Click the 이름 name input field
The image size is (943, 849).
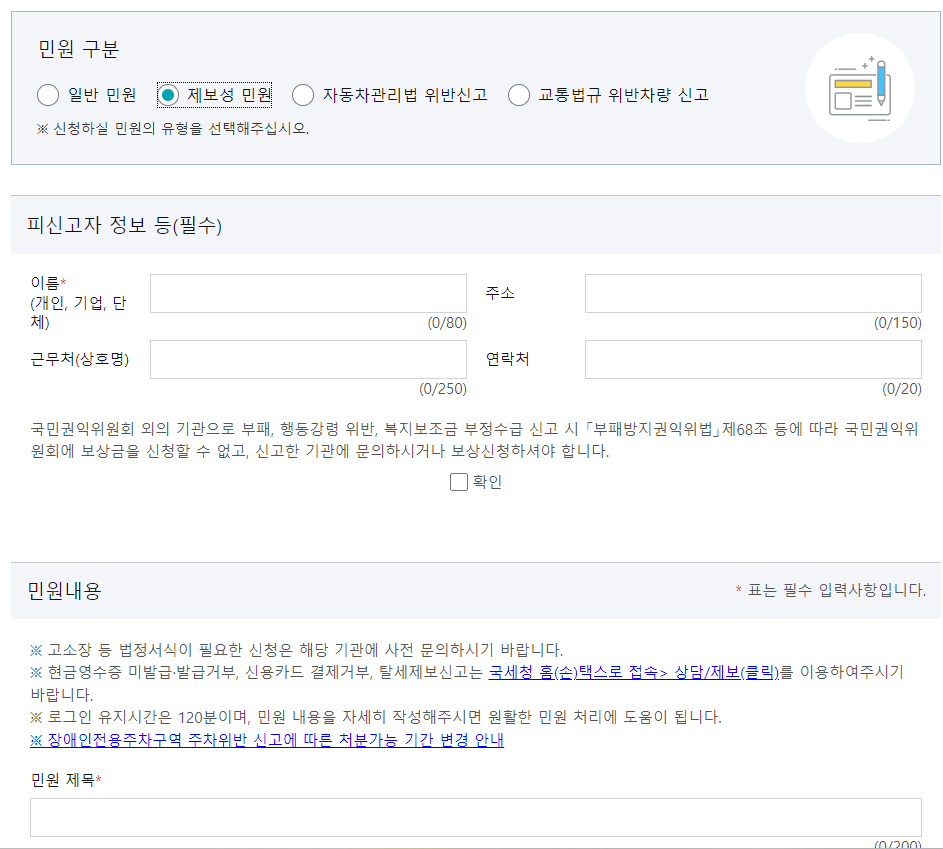point(307,293)
